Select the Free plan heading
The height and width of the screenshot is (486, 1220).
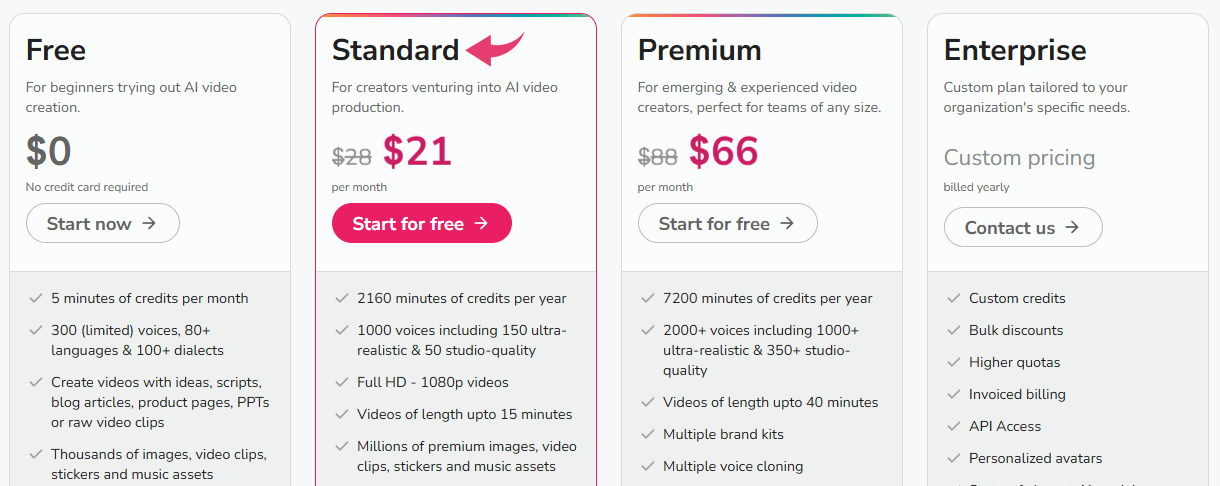click(x=56, y=50)
